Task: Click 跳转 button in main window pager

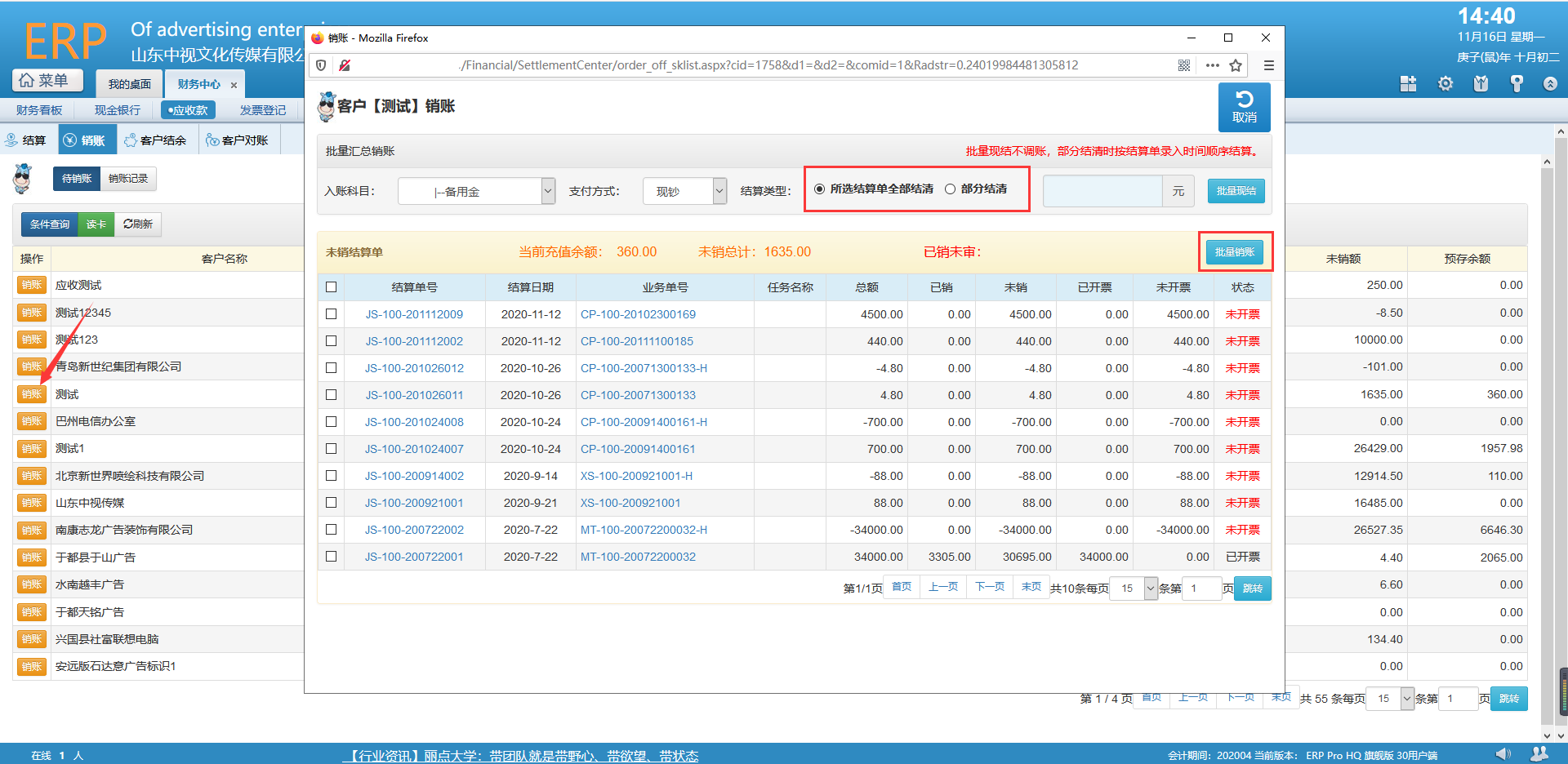Action: point(1509,699)
